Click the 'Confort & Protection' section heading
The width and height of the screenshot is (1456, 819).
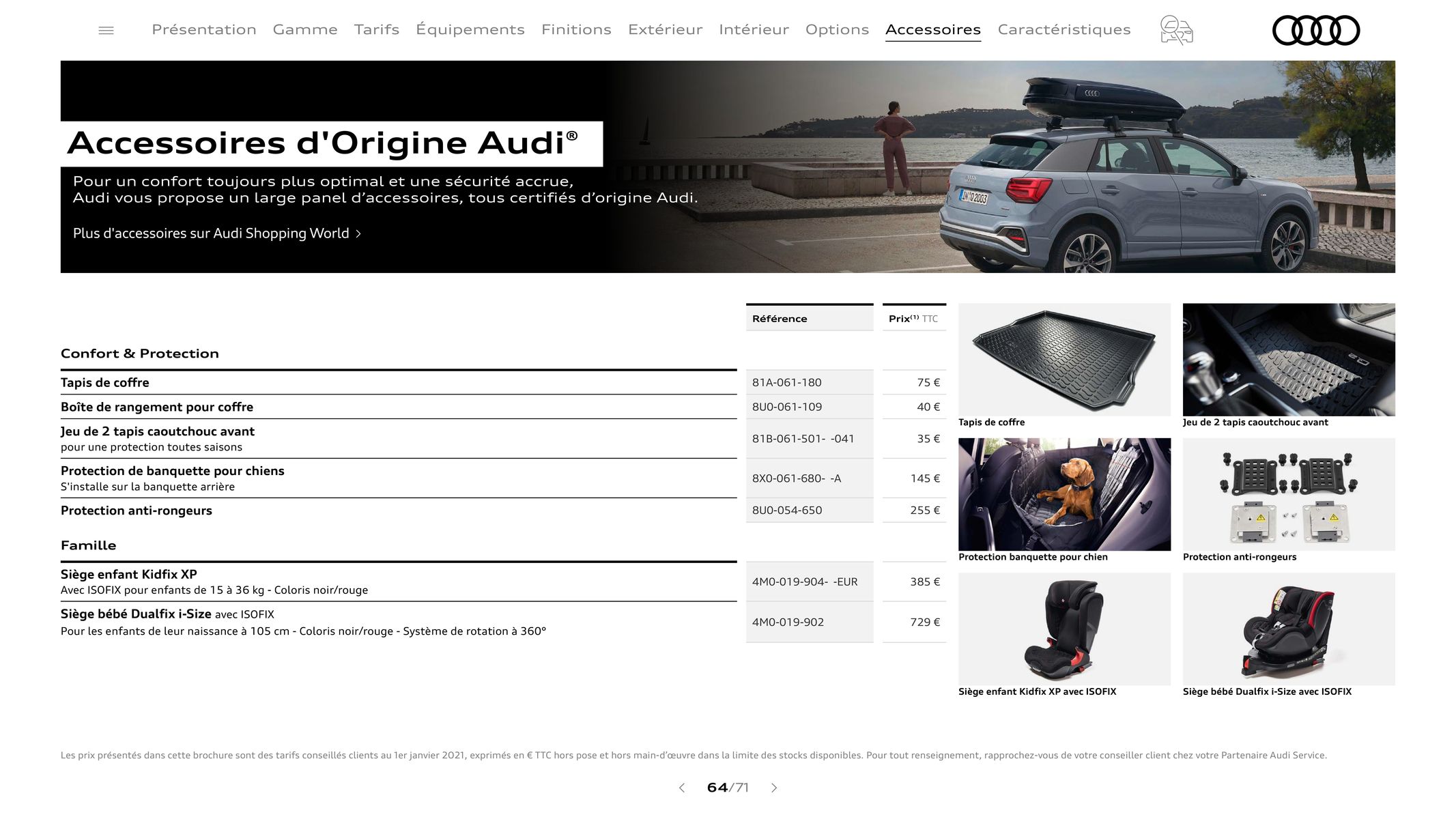click(140, 354)
